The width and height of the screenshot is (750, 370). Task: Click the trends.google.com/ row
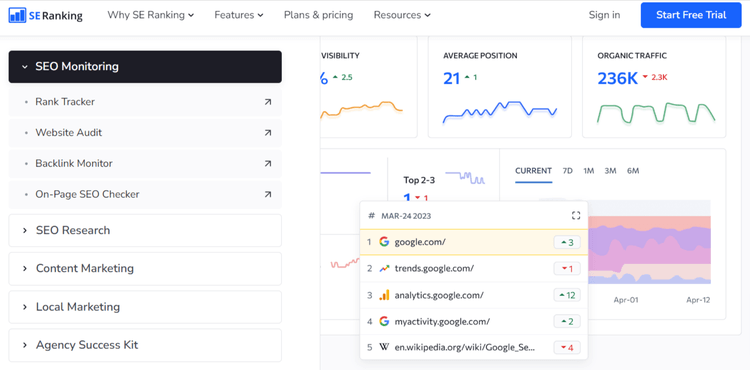pyautogui.click(x=474, y=269)
